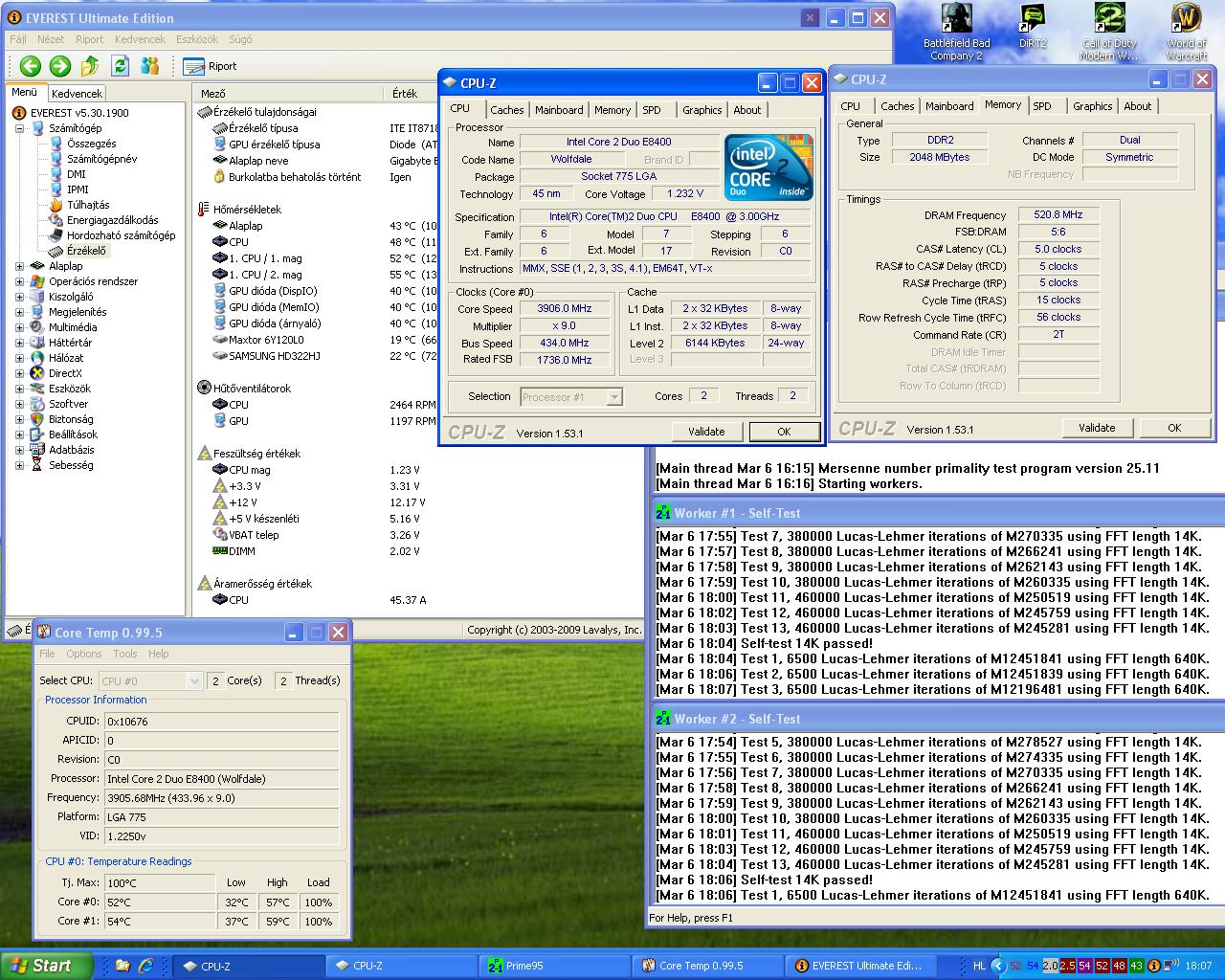Open Battlefield Bad Company 2 desktop shortcut

click(957, 33)
